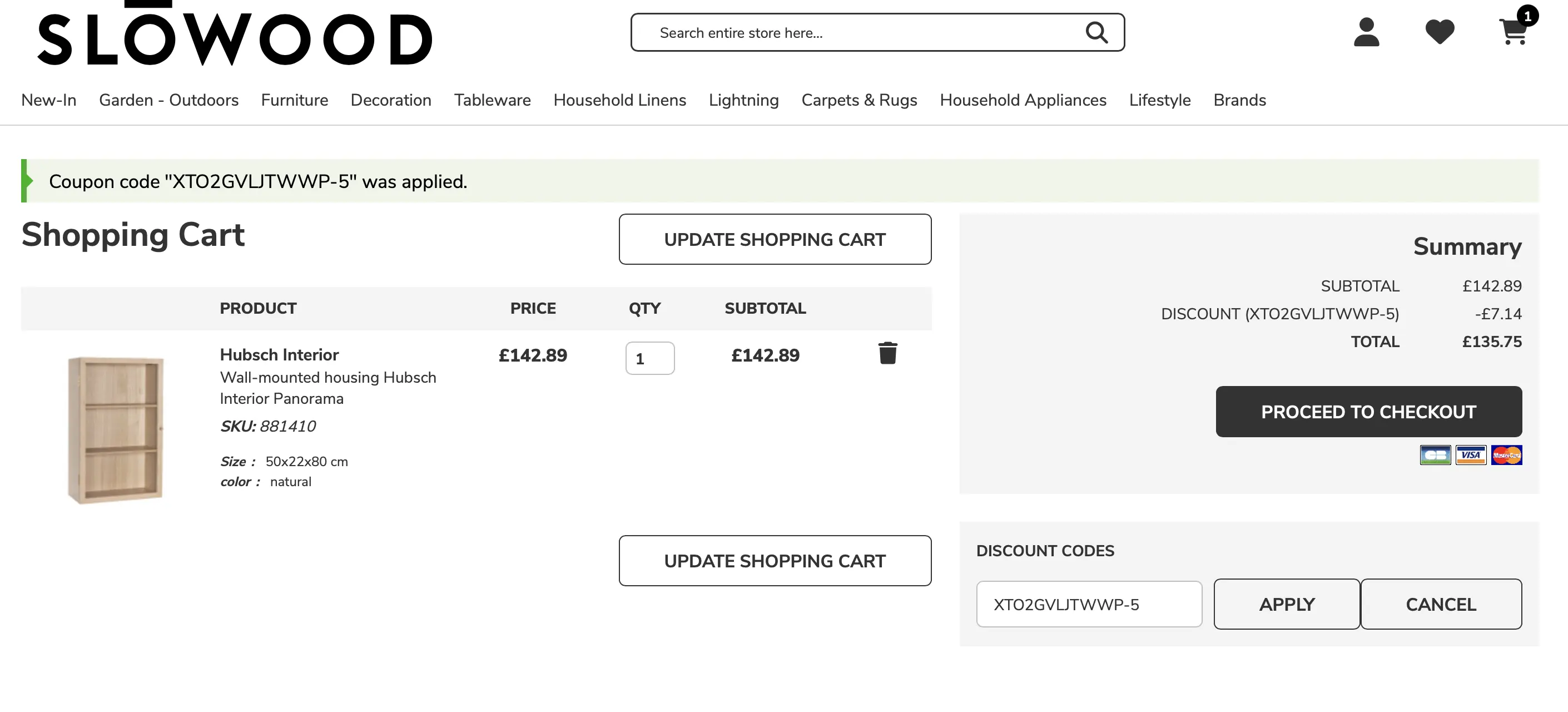The width and height of the screenshot is (1568, 712).
Task: Click the Summary SUBTOTAL £142.89 value
Action: pyautogui.click(x=1491, y=286)
